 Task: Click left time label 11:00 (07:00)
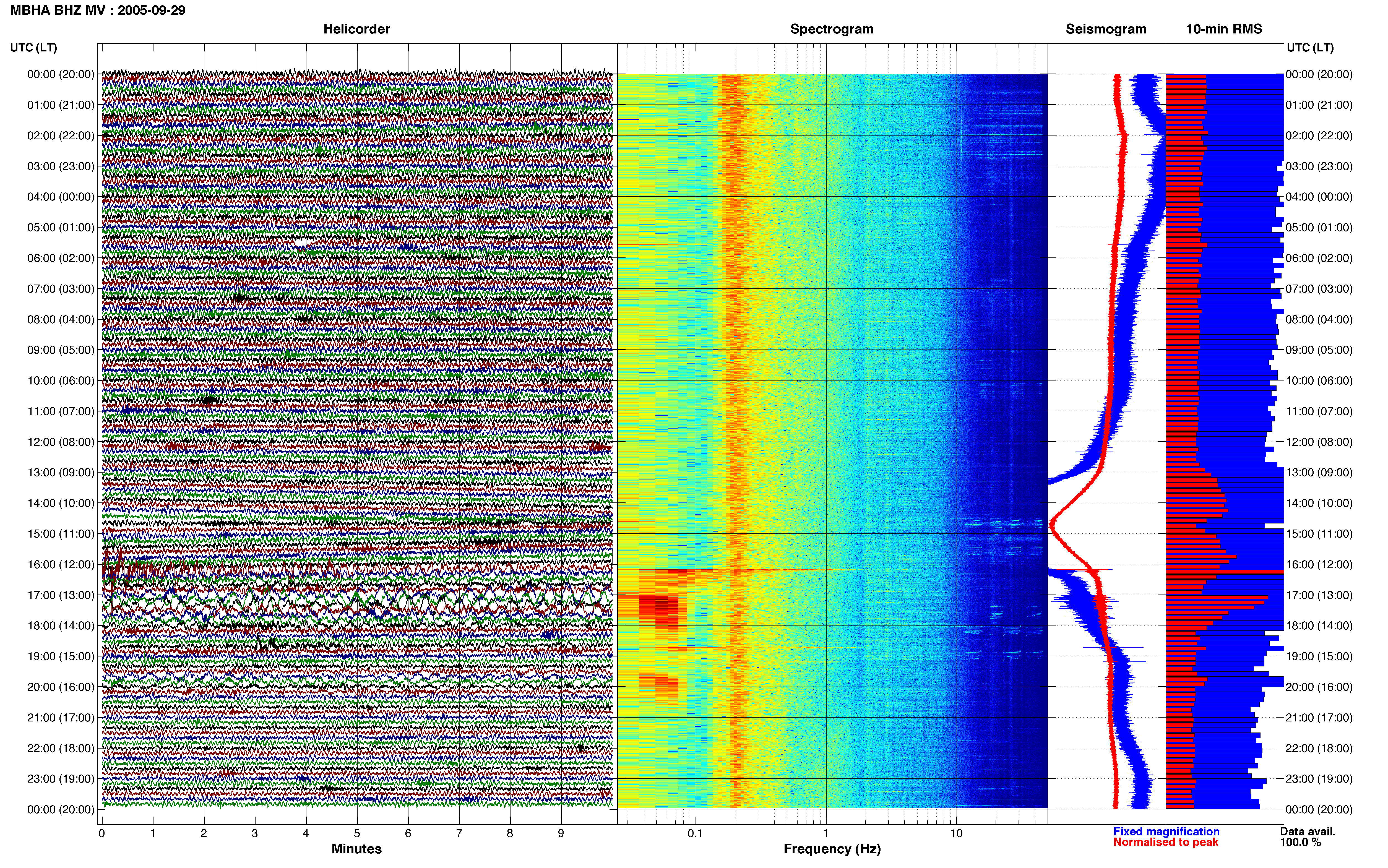(x=61, y=411)
